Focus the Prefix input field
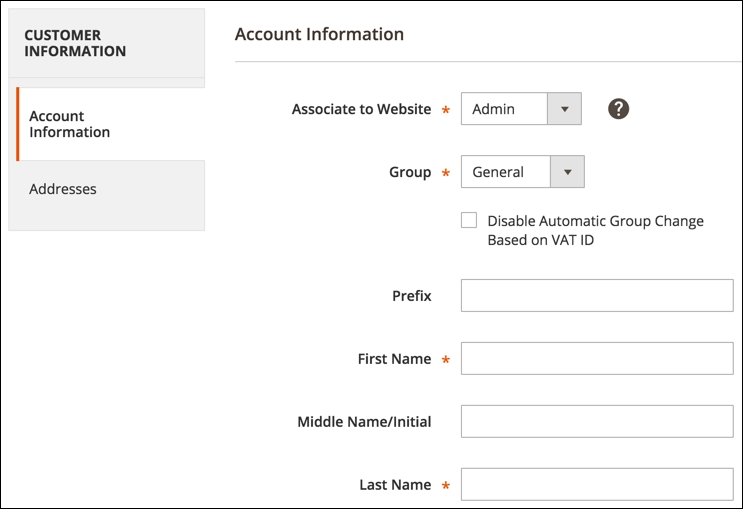This screenshot has height=509, width=743. [x=597, y=295]
